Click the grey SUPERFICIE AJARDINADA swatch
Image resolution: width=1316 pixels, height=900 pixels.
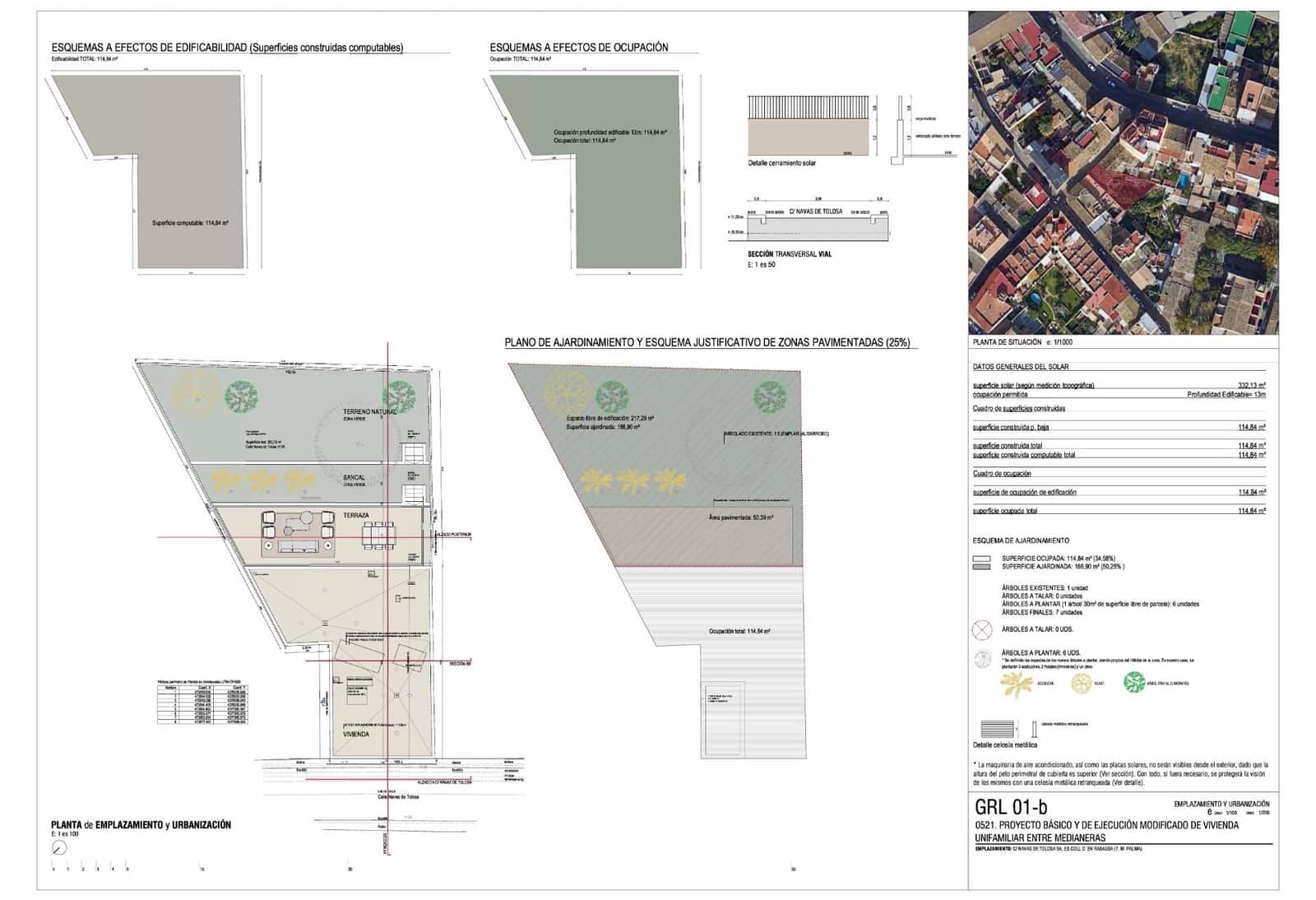point(981,566)
